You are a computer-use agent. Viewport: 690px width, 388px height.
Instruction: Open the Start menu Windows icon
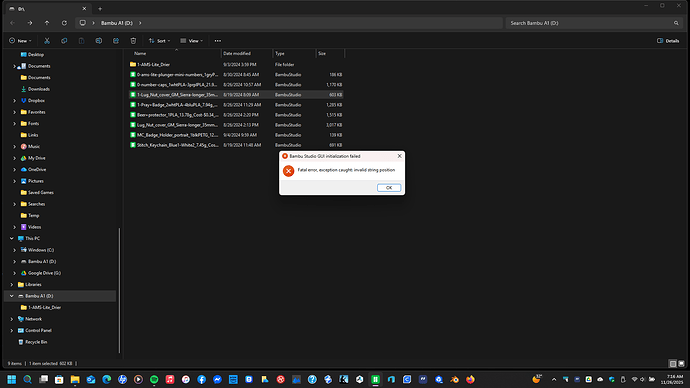click(11, 379)
